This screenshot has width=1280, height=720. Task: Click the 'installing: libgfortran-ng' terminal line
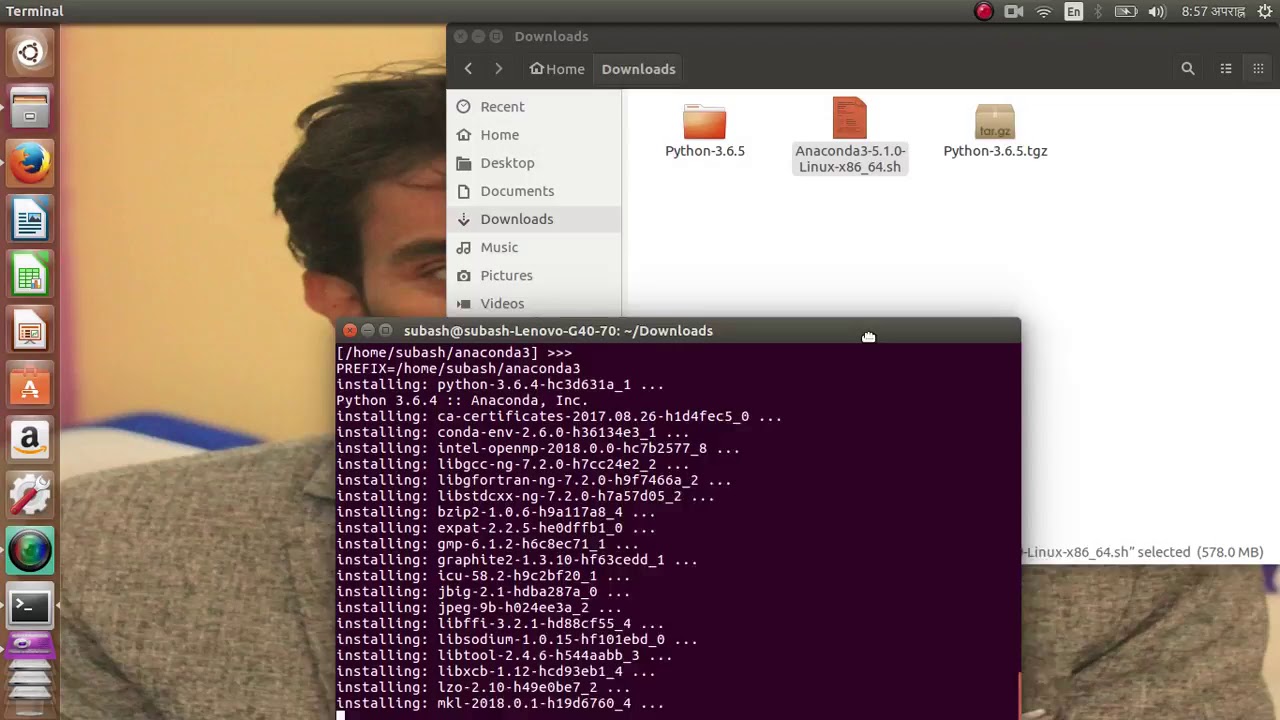534,481
